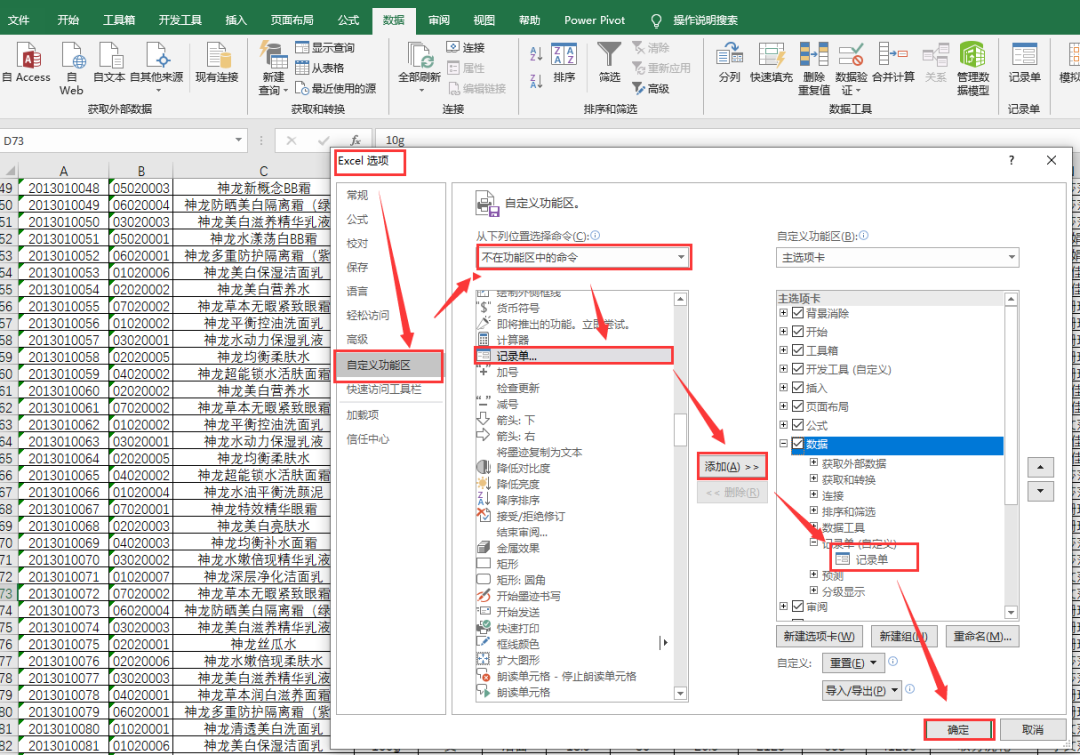Sort ascending with the A-Z icon
Viewport: 1080px width, 755px height.
point(536,54)
